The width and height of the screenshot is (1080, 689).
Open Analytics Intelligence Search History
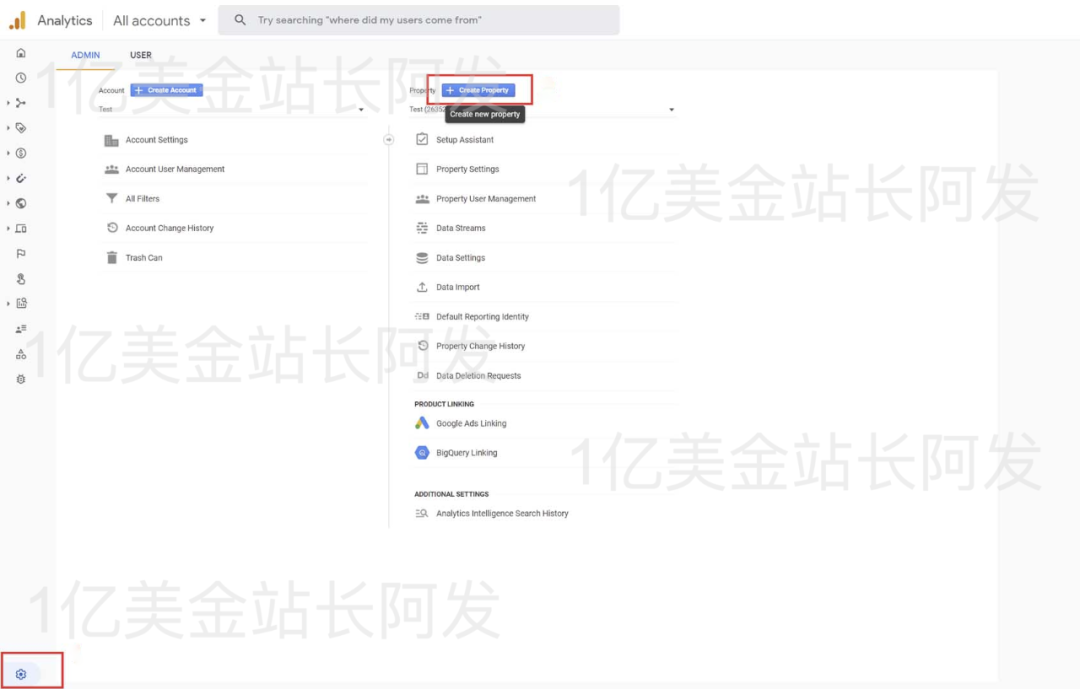pyautogui.click(x=502, y=513)
